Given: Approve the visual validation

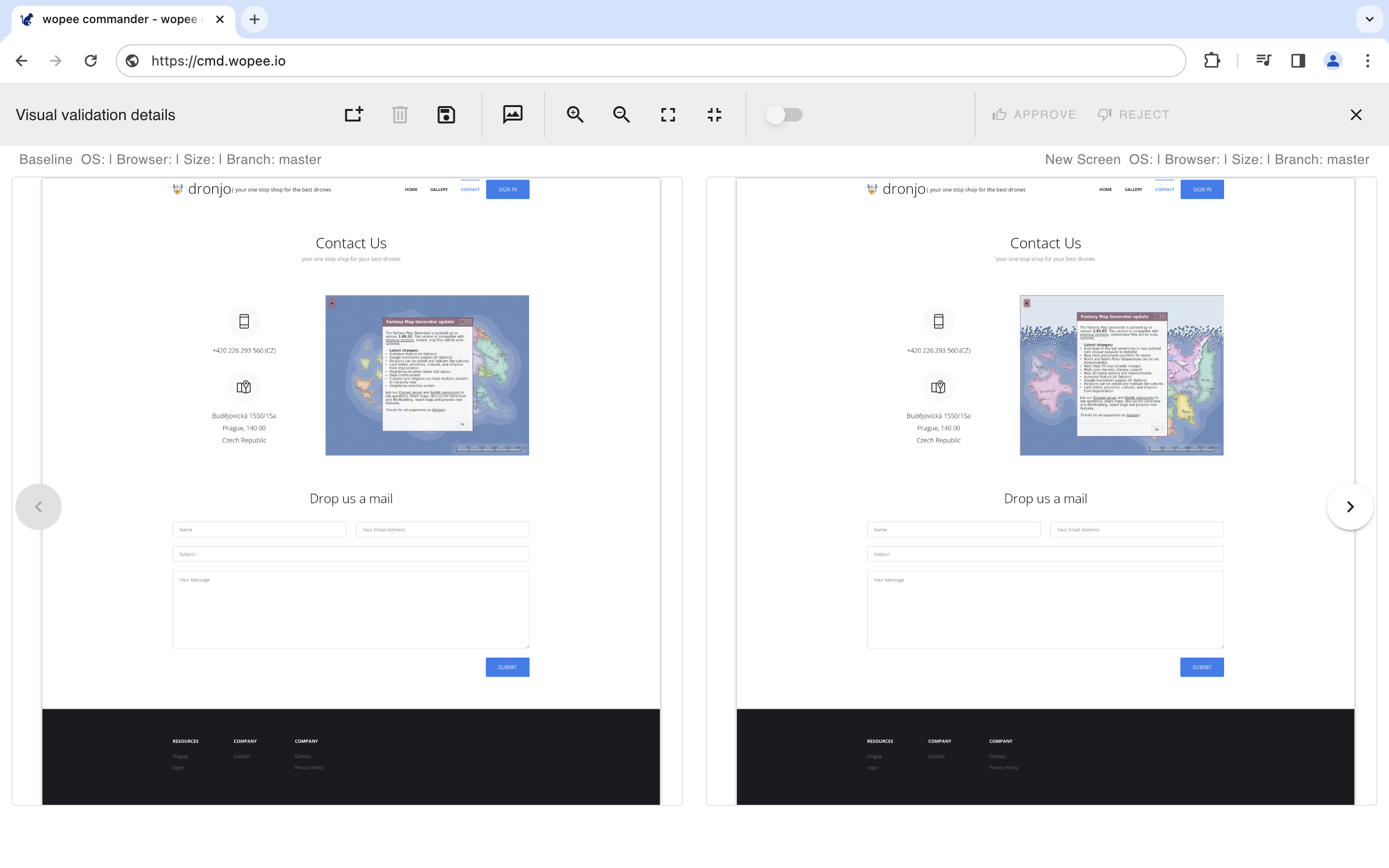Looking at the screenshot, I should [x=1035, y=114].
